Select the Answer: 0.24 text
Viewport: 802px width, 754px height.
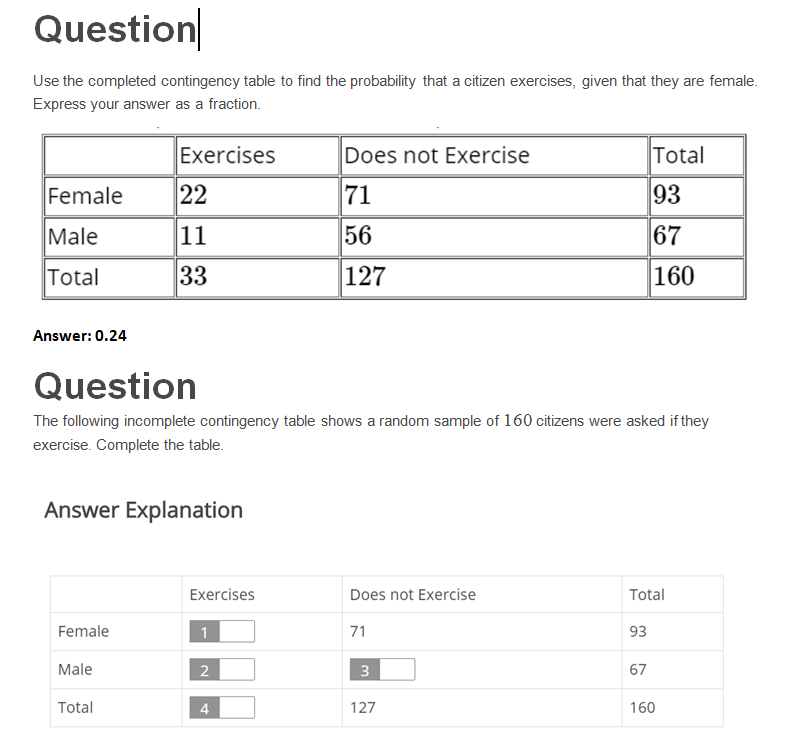(78, 335)
